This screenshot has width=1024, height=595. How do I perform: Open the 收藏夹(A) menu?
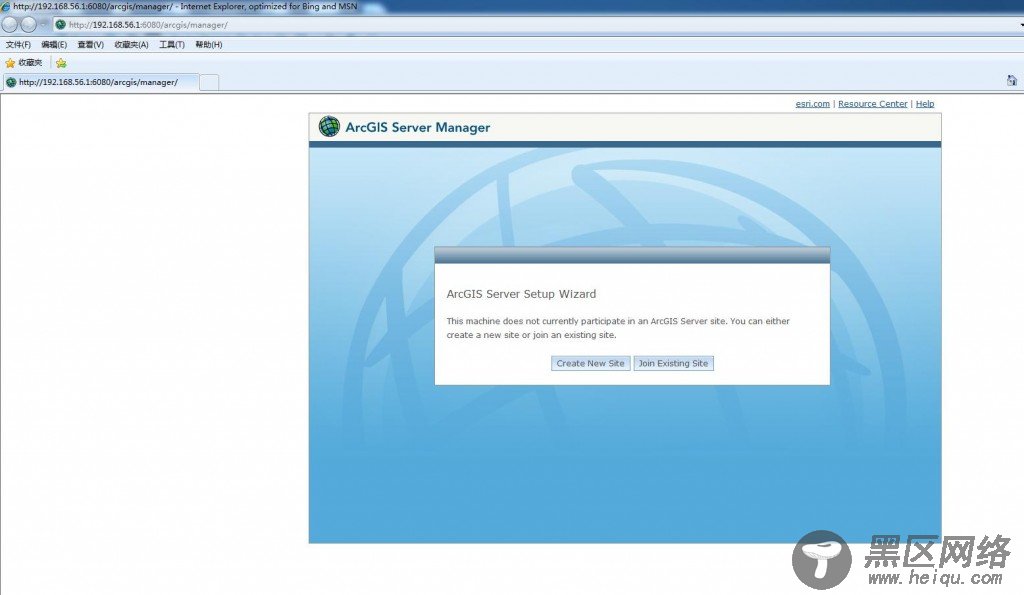[131, 44]
